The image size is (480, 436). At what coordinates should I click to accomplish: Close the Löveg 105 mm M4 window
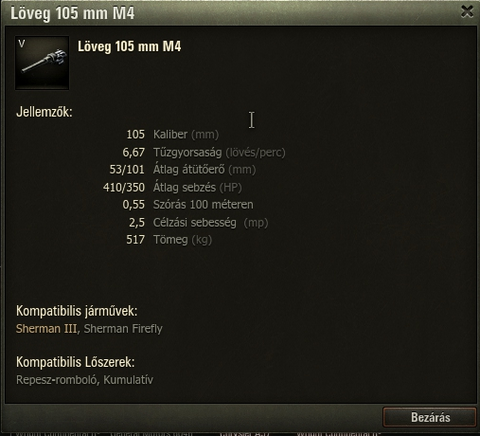point(467,12)
